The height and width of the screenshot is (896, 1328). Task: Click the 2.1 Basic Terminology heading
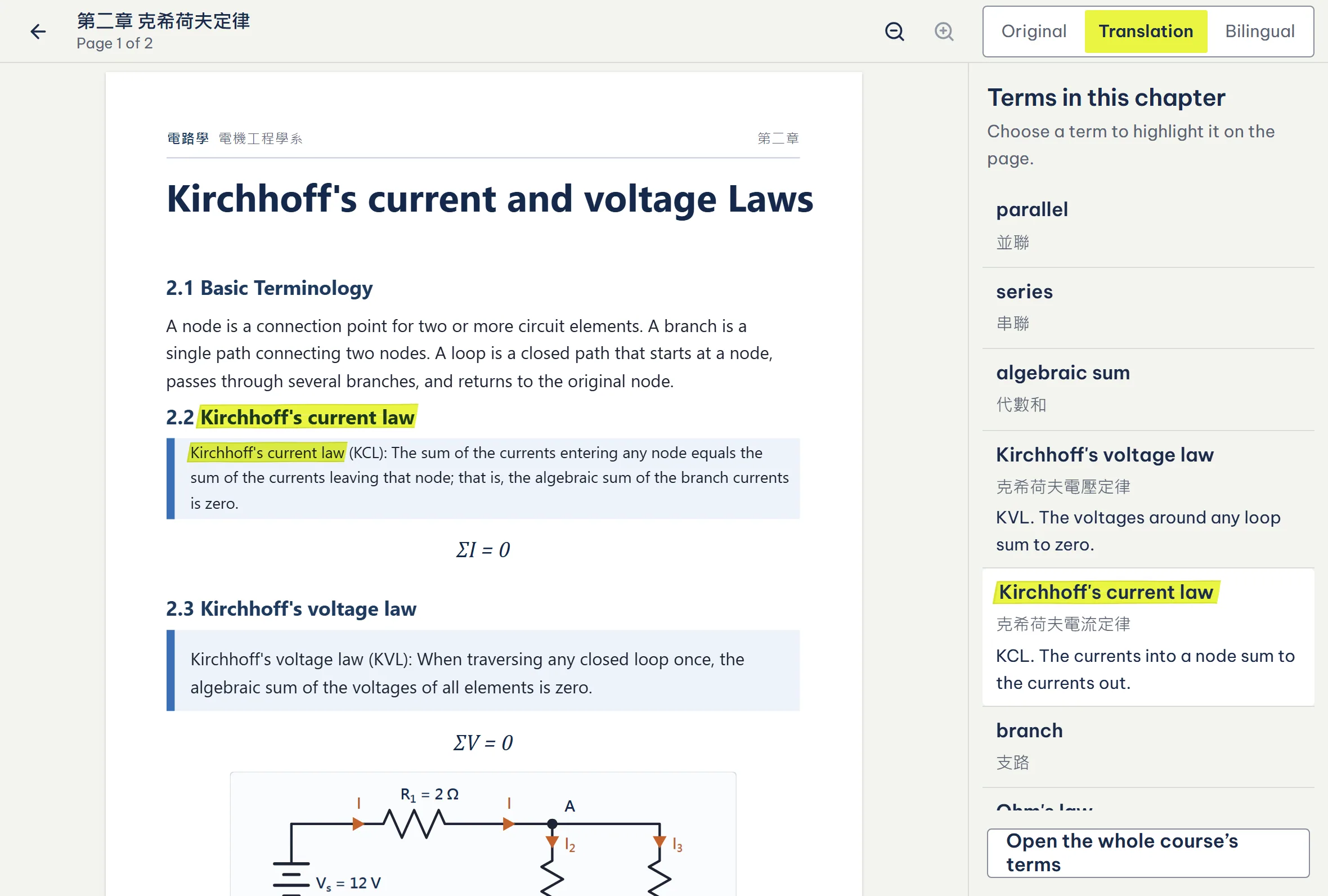tap(269, 288)
